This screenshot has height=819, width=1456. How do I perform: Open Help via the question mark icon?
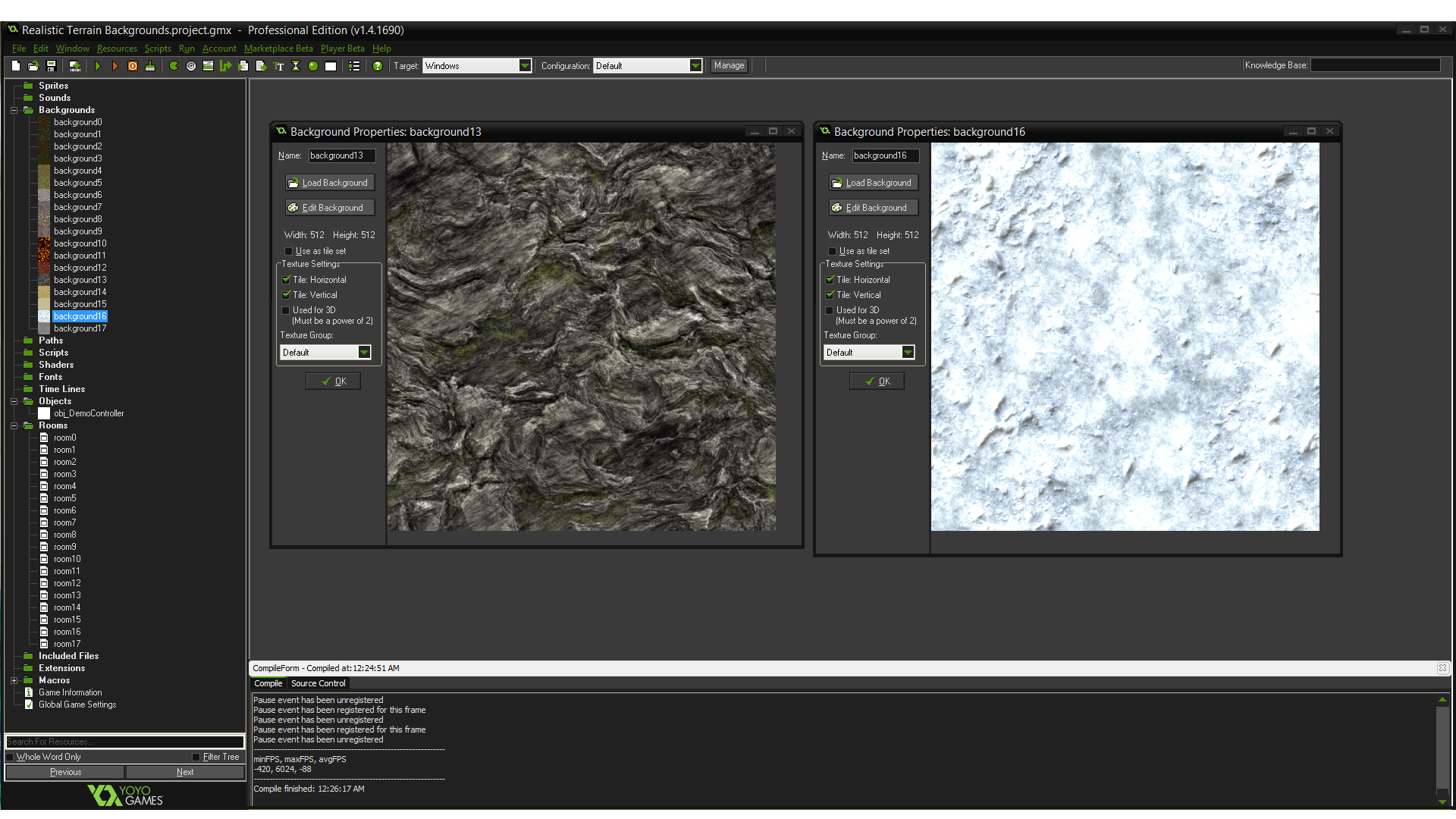(x=377, y=66)
